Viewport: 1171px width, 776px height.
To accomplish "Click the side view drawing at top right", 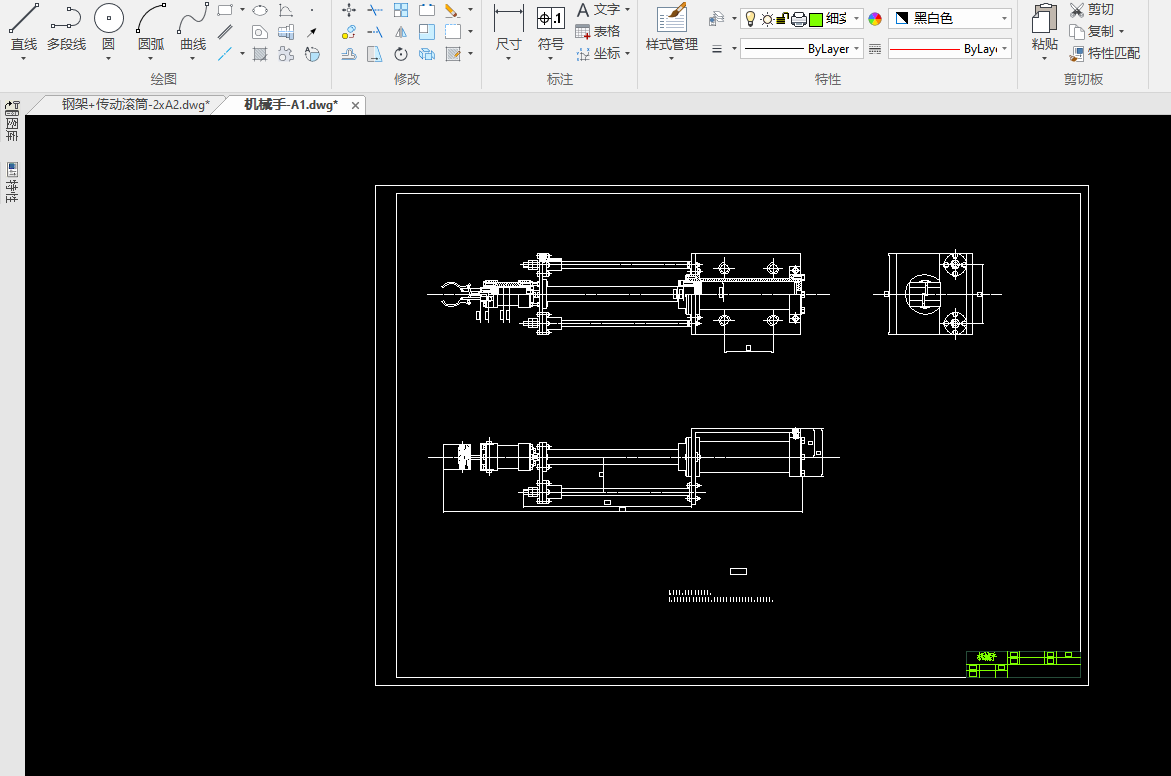I will (937, 294).
